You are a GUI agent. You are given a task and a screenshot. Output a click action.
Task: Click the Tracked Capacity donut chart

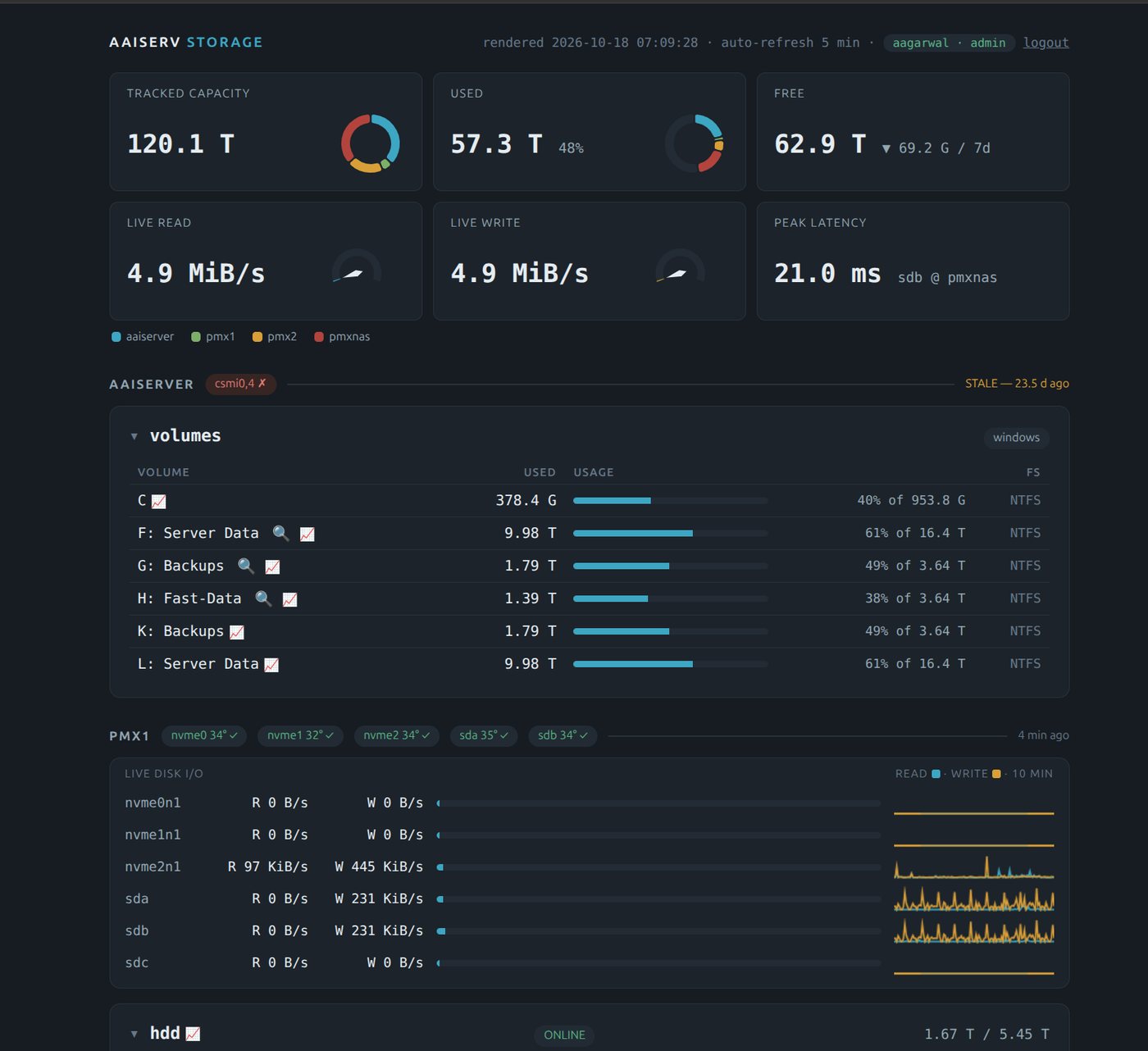371,143
